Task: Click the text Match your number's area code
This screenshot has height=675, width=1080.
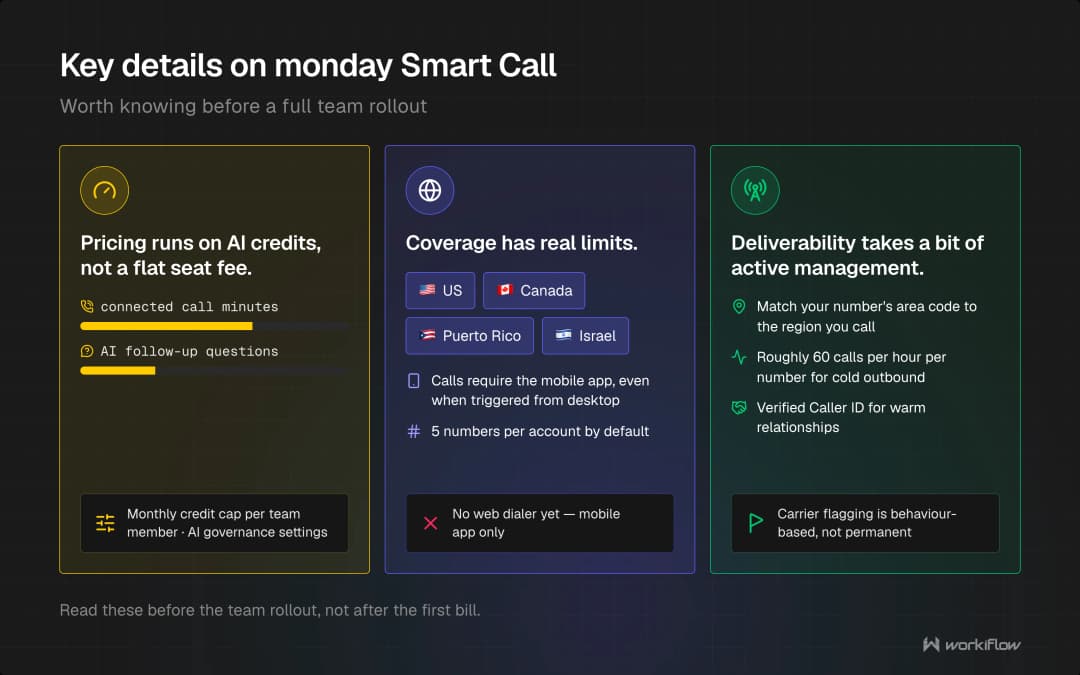Action: point(866,316)
